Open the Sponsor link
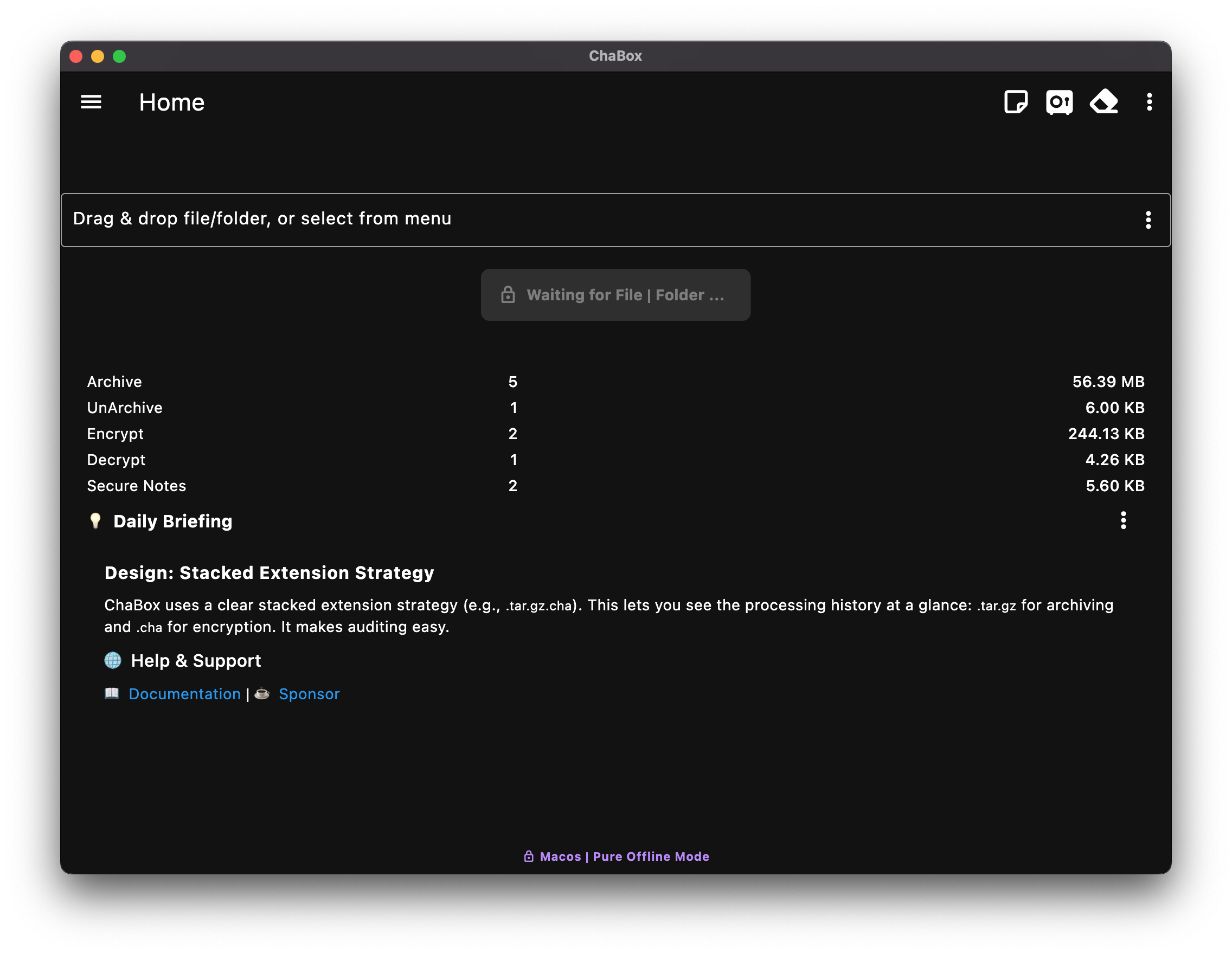Viewport: 1232px width, 954px height. click(309, 693)
